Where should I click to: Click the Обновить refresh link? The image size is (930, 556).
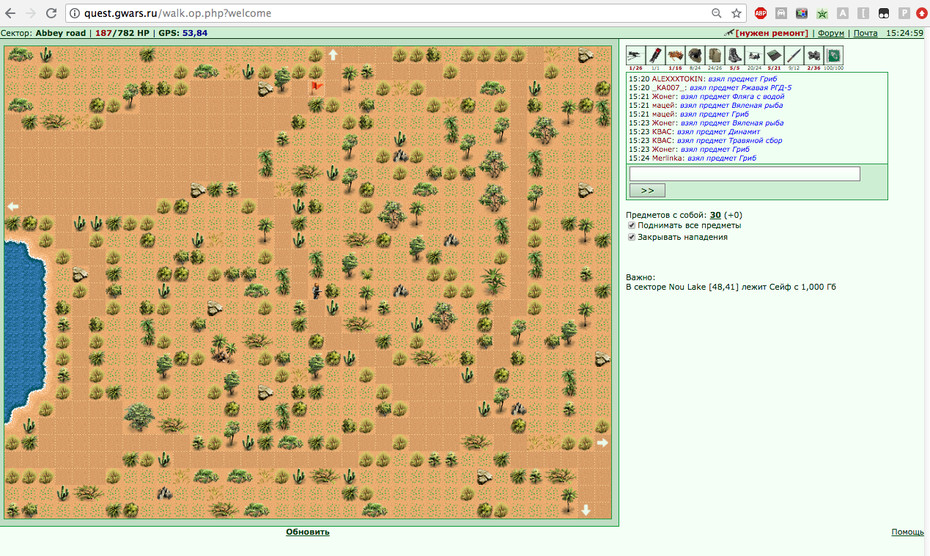click(307, 532)
